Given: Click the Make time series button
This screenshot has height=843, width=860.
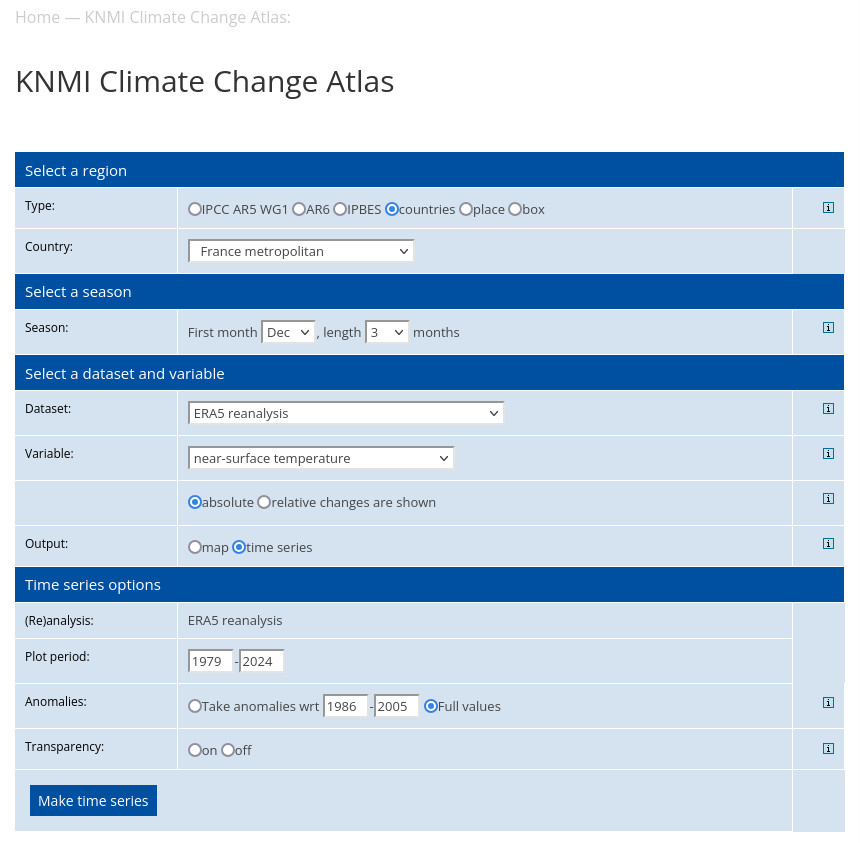Looking at the screenshot, I should pyautogui.click(x=93, y=801).
